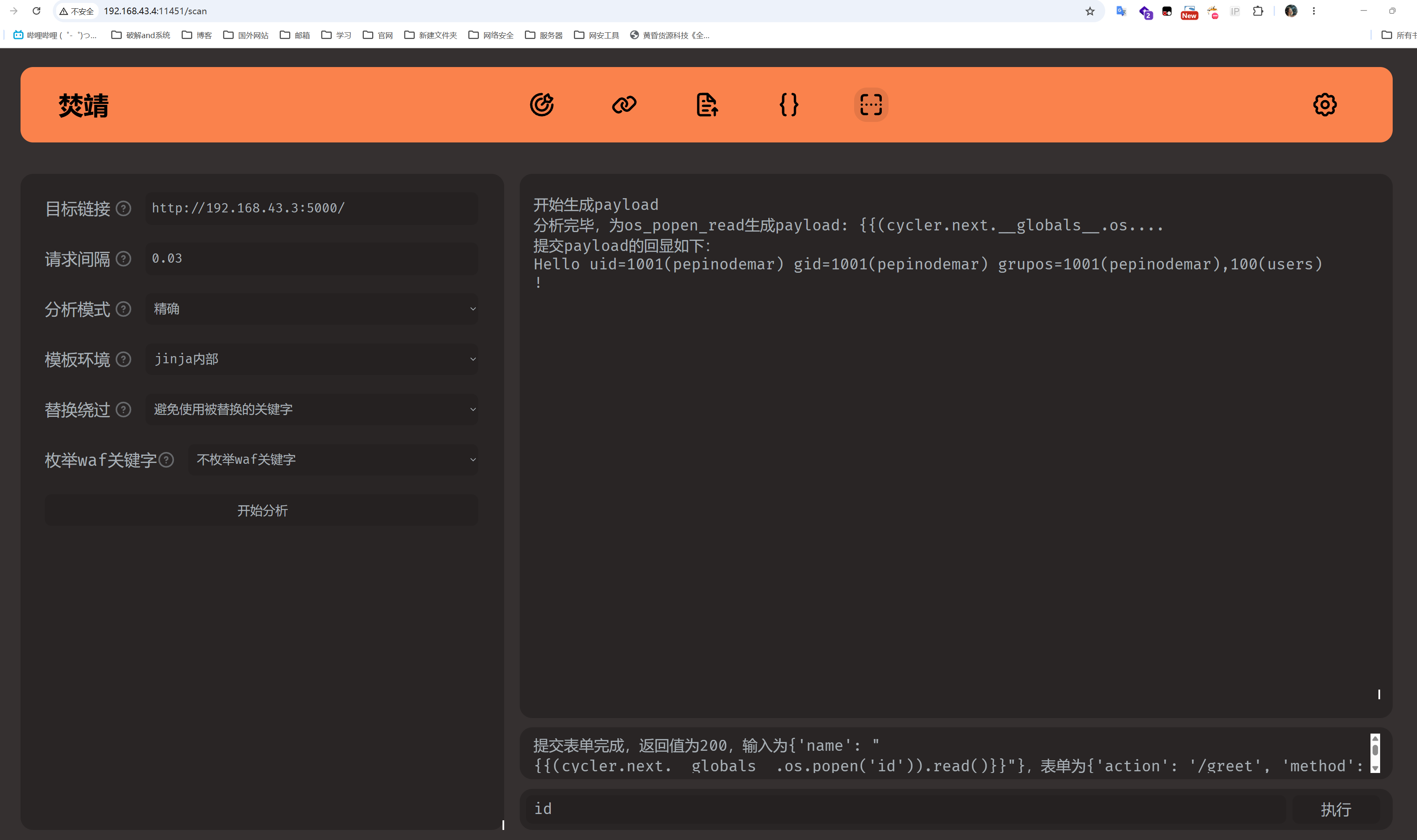
Task: Open the 国外网站 bookmark folder
Action: pos(246,35)
